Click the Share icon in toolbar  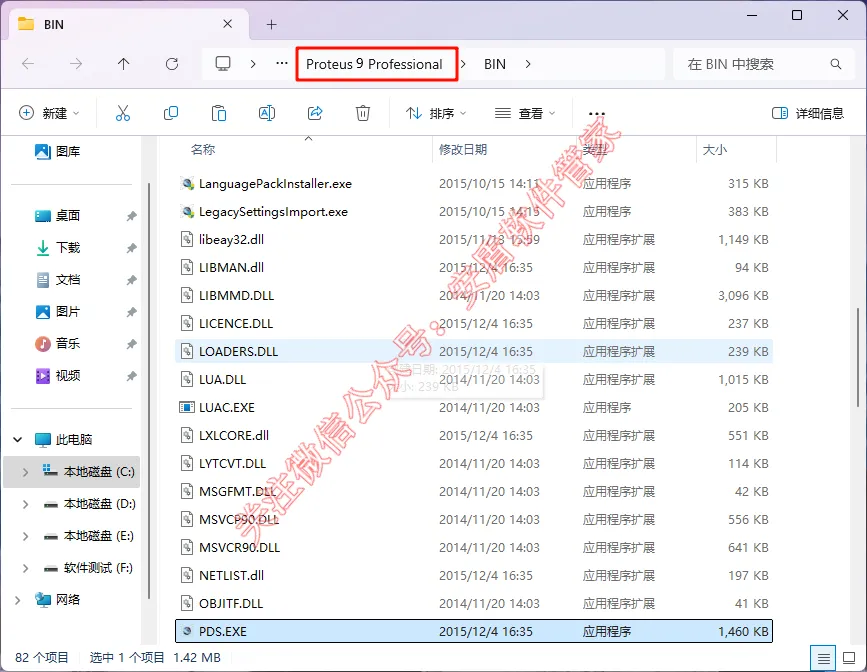pyautogui.click(x=315, y=113)
